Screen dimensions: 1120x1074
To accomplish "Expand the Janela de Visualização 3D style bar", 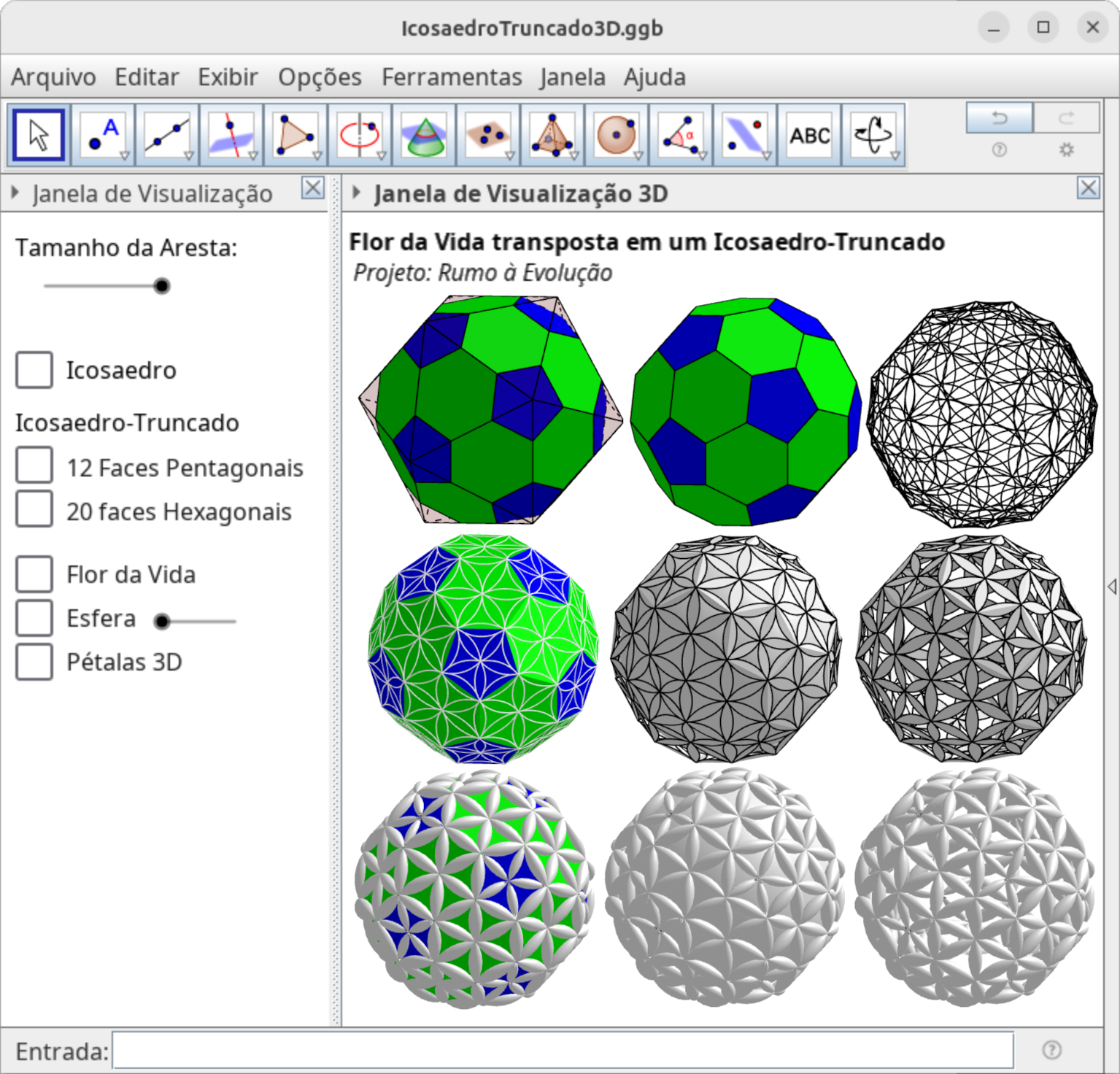I will (x=357, y=193).
